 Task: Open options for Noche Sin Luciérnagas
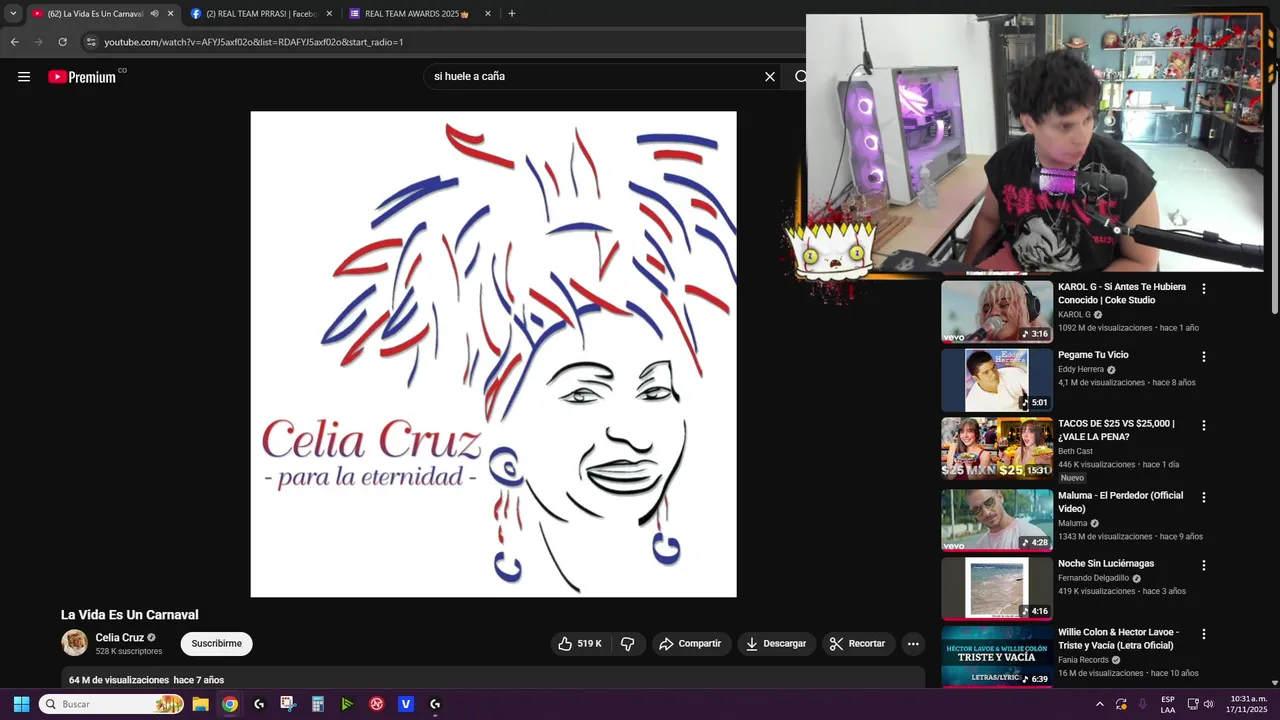pyautogui.click(x=1204, y=566)
